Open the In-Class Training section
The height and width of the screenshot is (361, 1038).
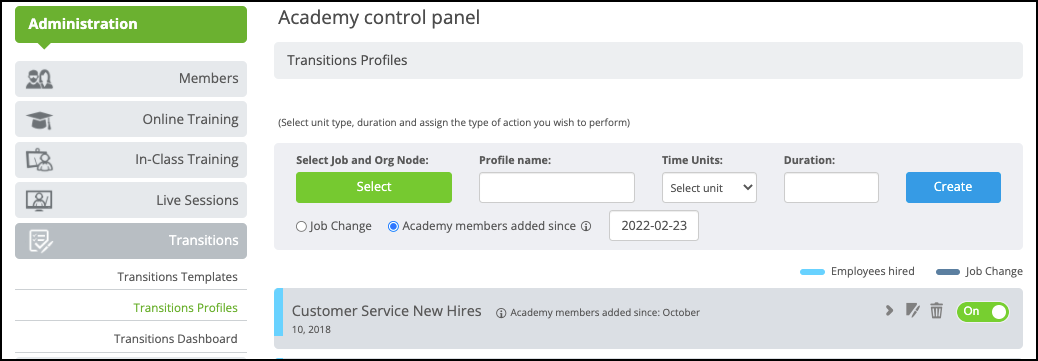131,160
